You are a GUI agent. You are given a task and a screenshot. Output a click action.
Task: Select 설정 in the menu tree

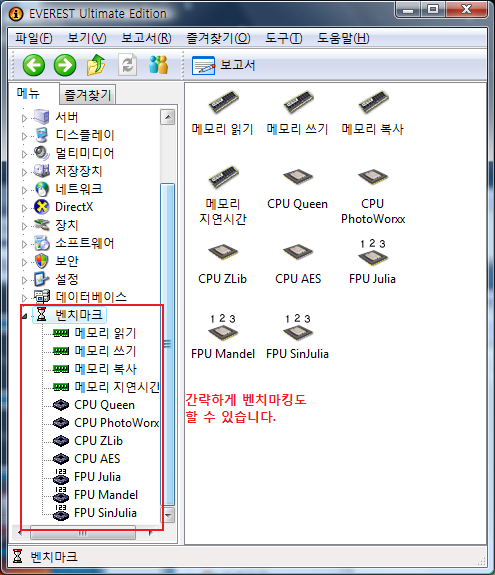click(66, 279)
